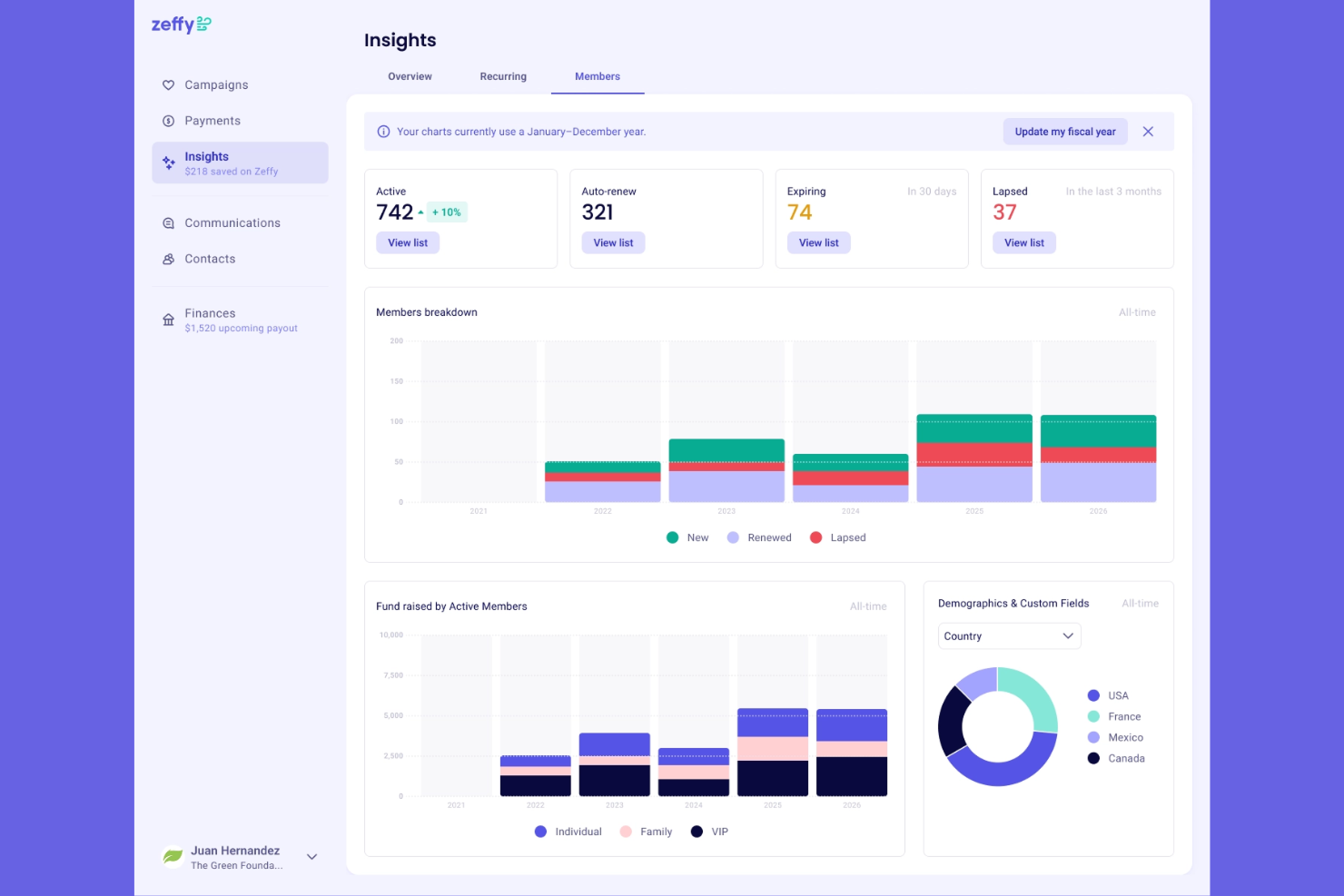Click the 'In 30 days' label
The height and width of the screenshot is (896, 1344).
point(932,192)
